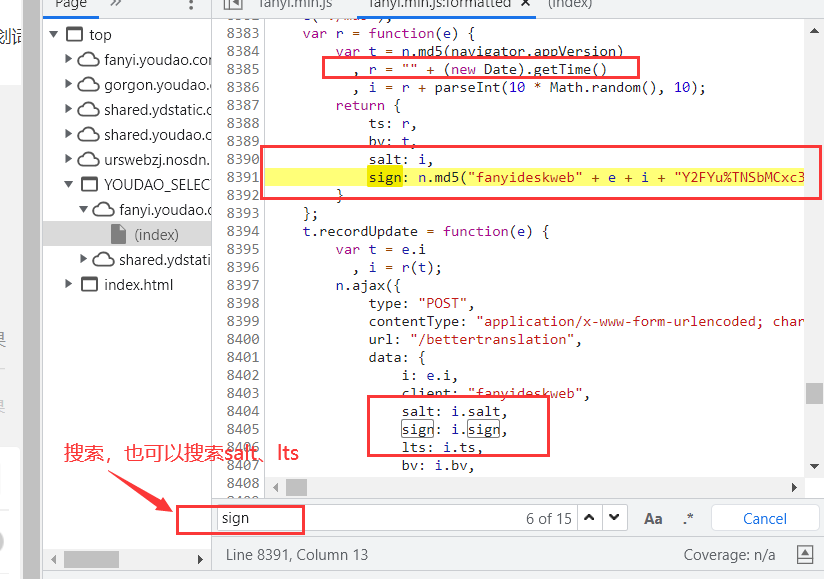Screen dimensions: 824x579
Task: Toggle regular expression (.*) search option
Action: 688,518
